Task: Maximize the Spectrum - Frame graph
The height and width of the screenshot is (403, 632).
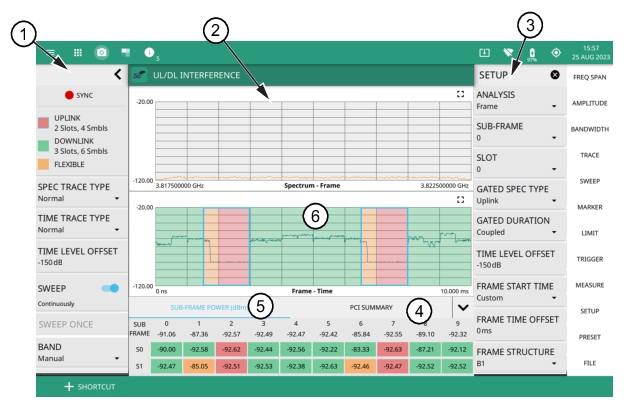Action: (460, 94)
